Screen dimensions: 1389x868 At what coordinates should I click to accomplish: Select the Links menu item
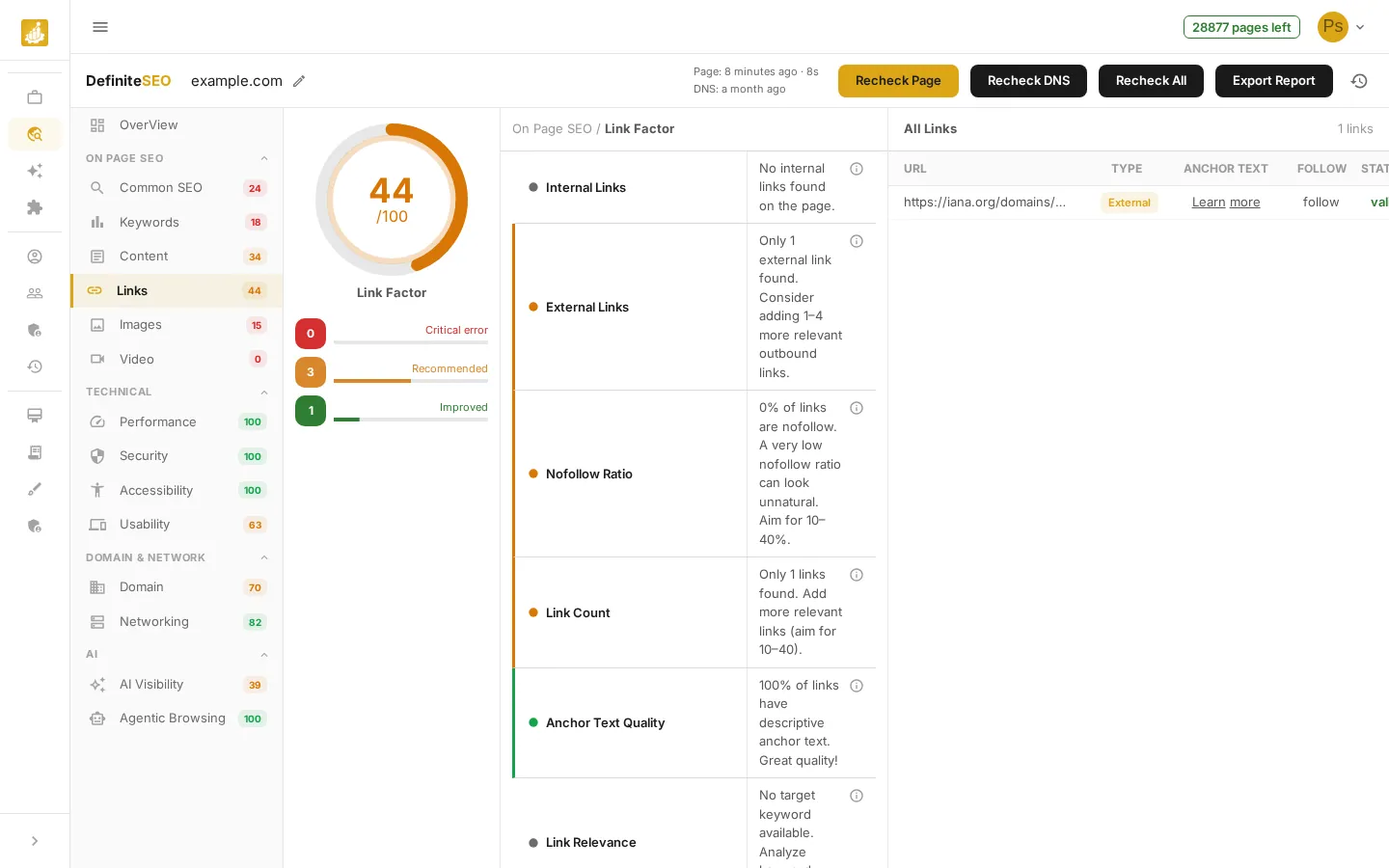(x=177, y=291)
